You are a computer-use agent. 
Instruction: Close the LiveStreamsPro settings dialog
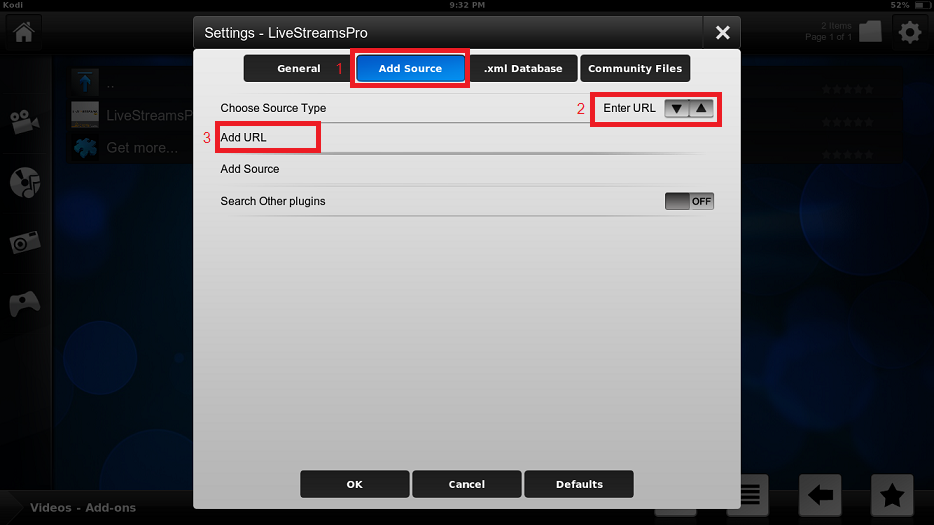(722, 32)
